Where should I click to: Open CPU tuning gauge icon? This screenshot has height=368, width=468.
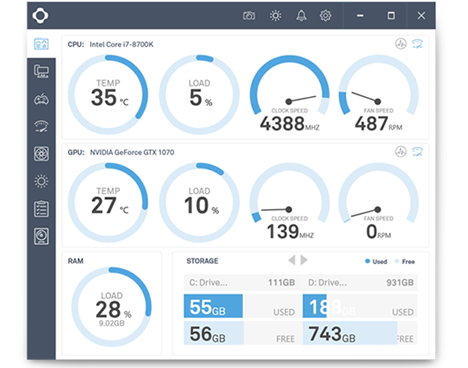[417, 44]
